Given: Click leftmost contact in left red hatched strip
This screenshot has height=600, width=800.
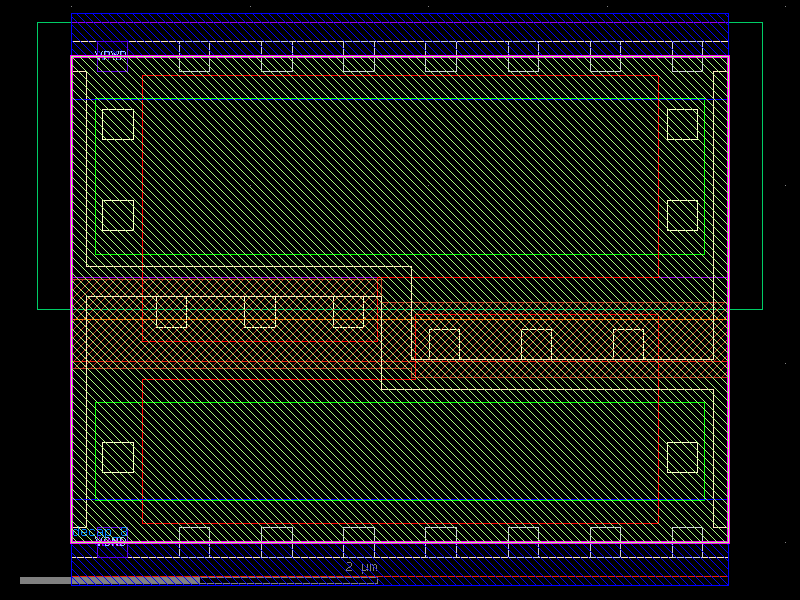Looking at the screenshot, I should [x=171, y=311].
